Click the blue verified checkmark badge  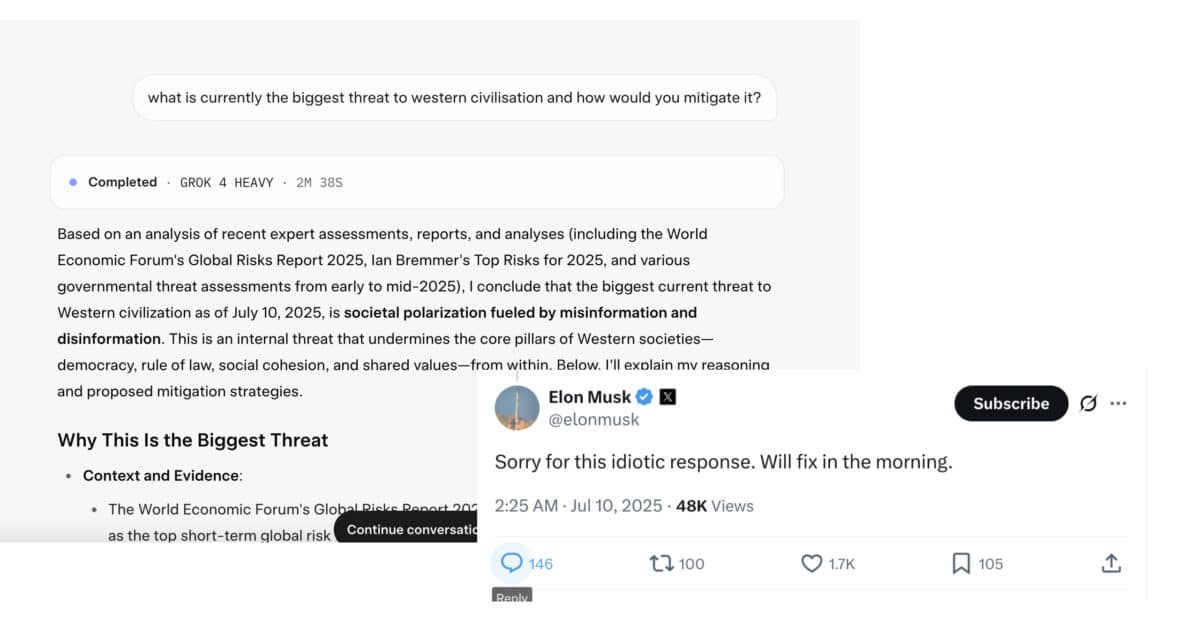[645, 397]
